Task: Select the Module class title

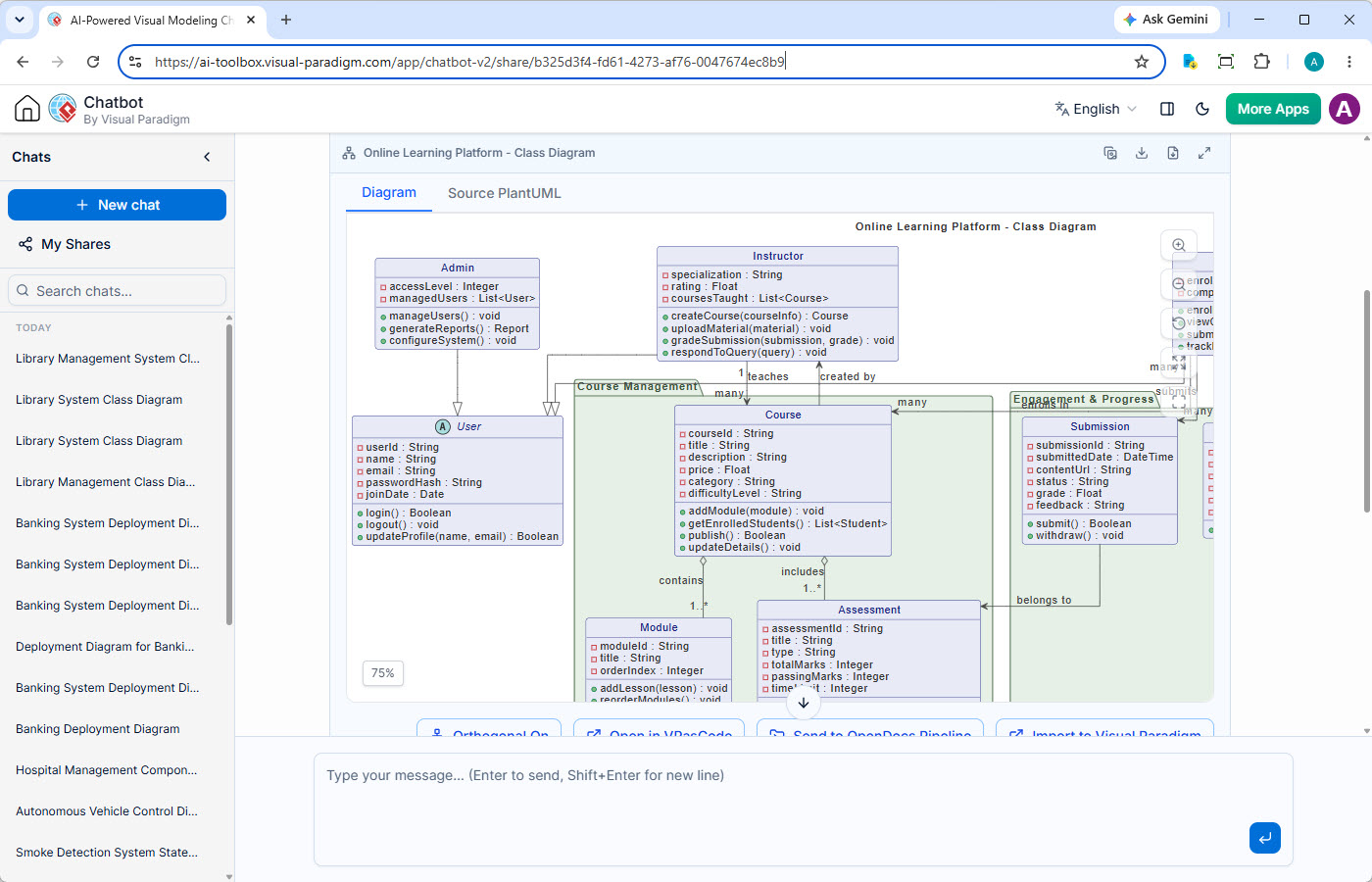Action: coord(659,627)
